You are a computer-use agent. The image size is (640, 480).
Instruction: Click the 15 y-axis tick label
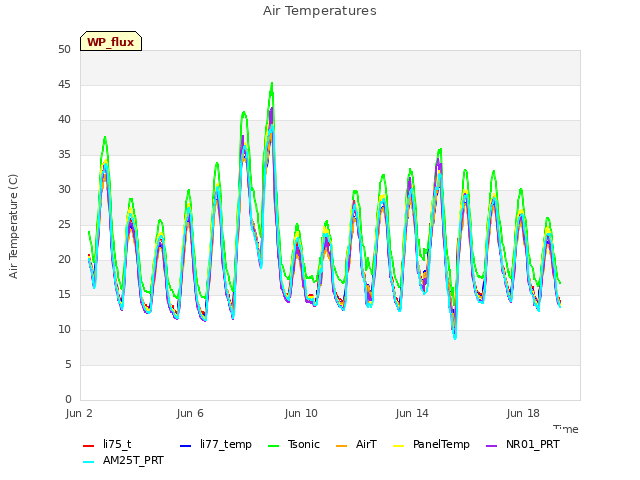[x=64, y=294]
